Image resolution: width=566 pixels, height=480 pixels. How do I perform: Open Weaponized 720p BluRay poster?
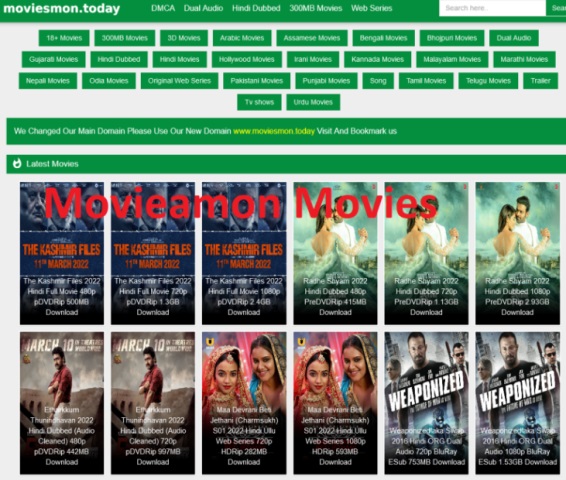(x=426, y=403)
